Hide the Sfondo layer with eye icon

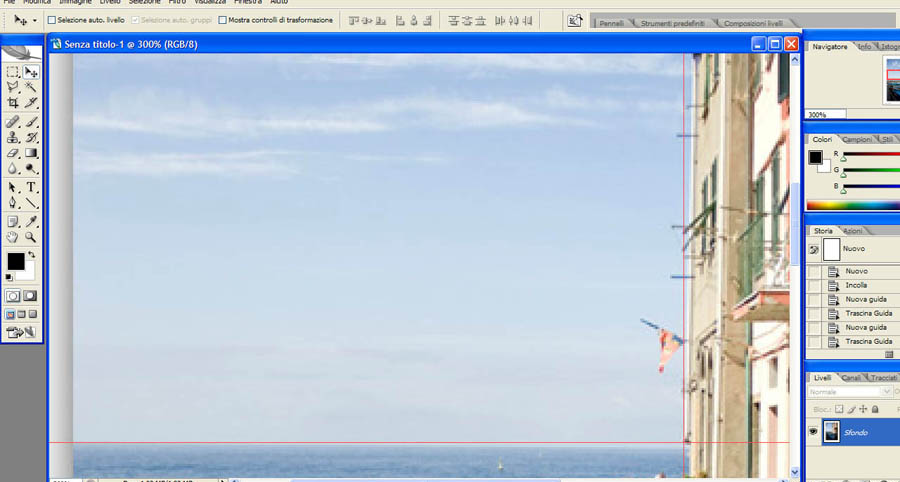tap(813, 432)
